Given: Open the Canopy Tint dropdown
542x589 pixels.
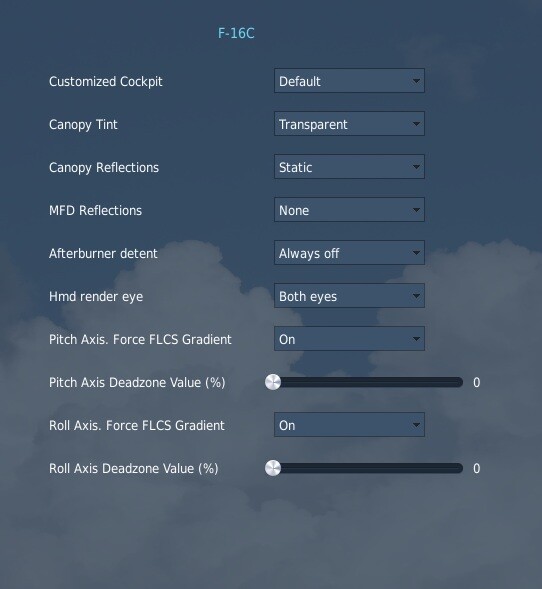Looking at the screenshot, I should tap(349, 124).
